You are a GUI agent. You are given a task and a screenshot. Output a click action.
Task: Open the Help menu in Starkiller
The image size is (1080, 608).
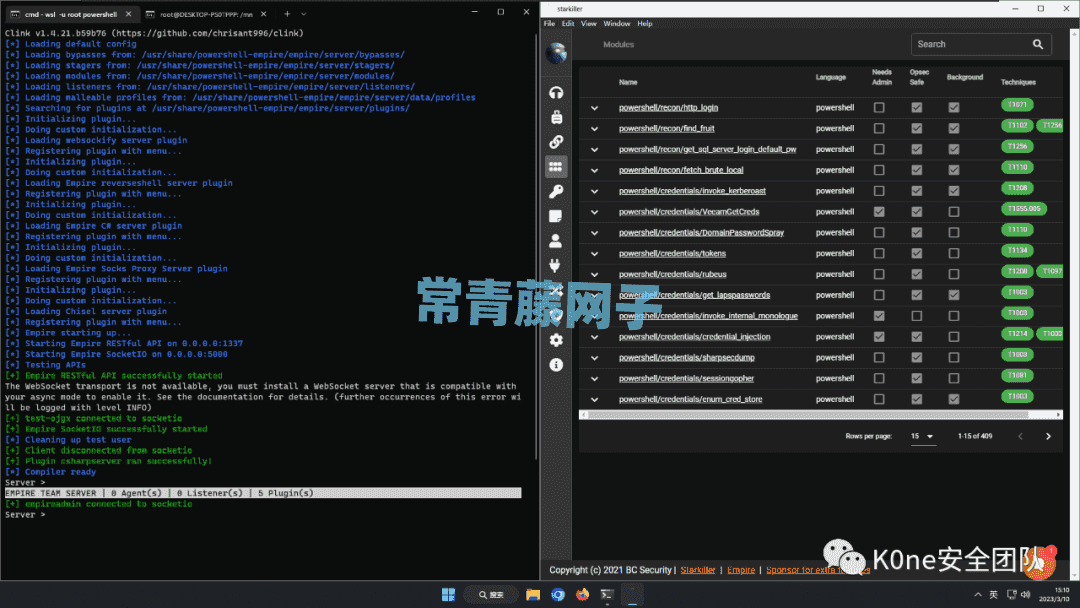645,23
